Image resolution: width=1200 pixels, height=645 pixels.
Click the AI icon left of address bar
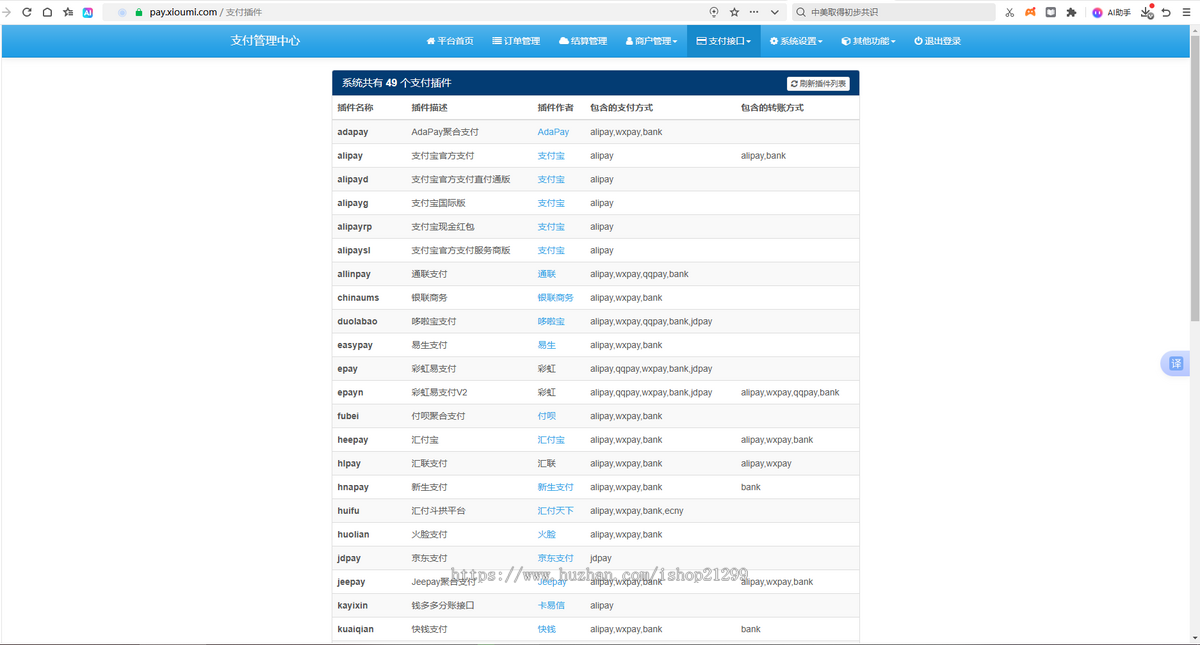88,12
